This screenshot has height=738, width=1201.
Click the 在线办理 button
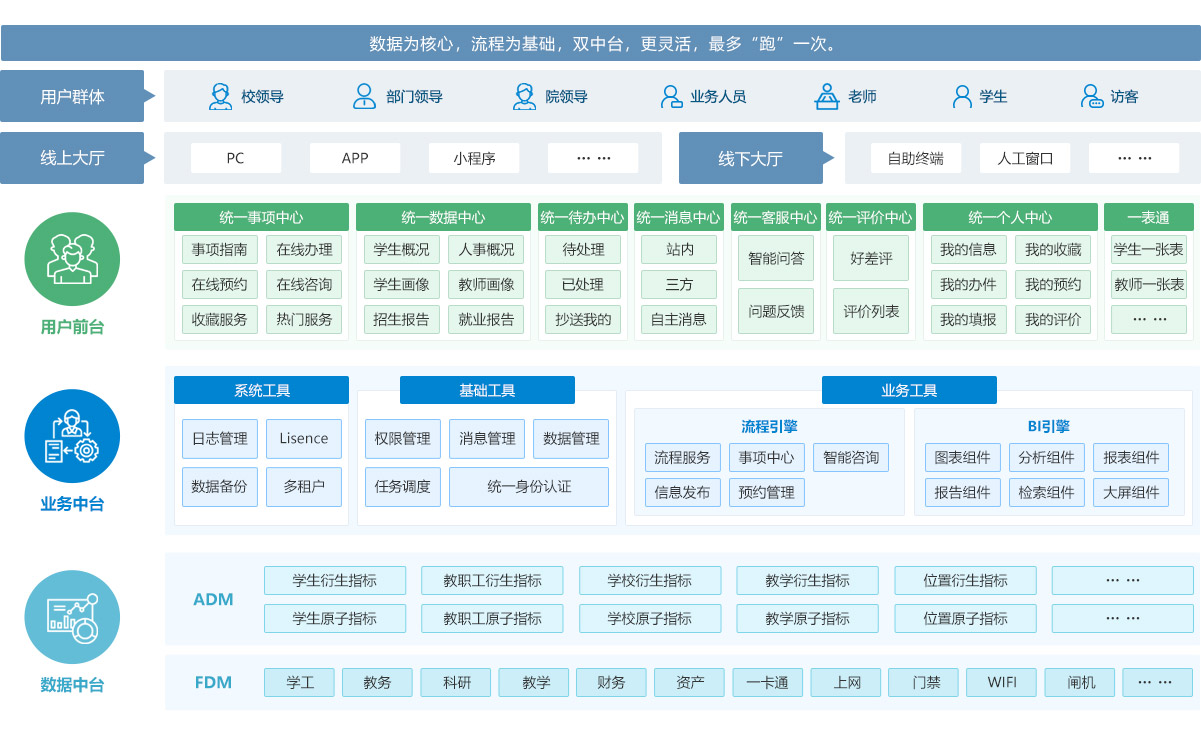pos(304,249)
